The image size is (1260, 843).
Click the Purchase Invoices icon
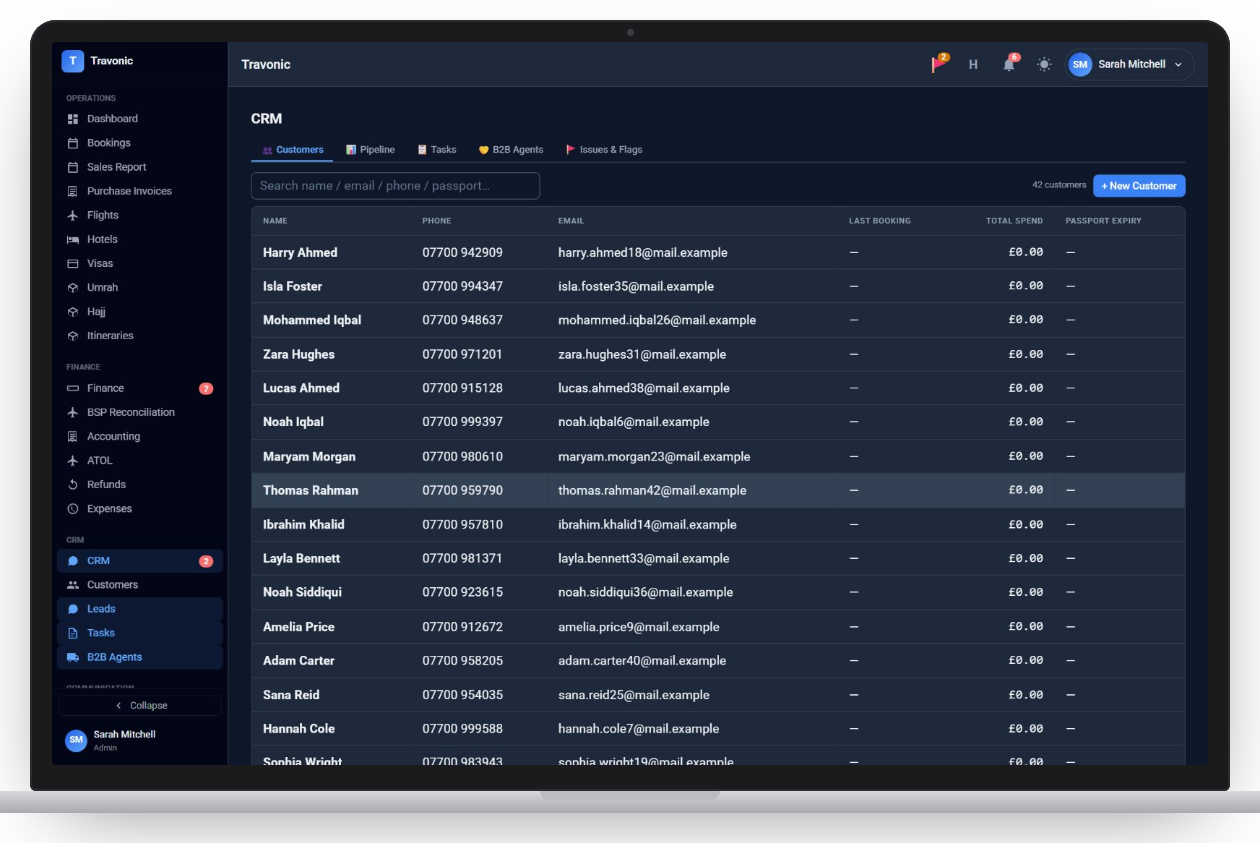pyautogui.click(x=73, y=191)
